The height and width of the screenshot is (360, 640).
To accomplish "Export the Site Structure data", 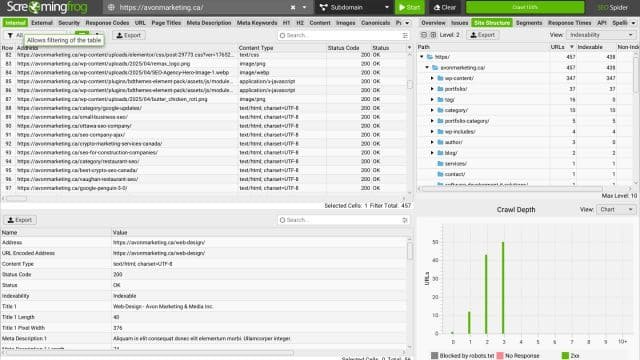I will coord(482,35).
